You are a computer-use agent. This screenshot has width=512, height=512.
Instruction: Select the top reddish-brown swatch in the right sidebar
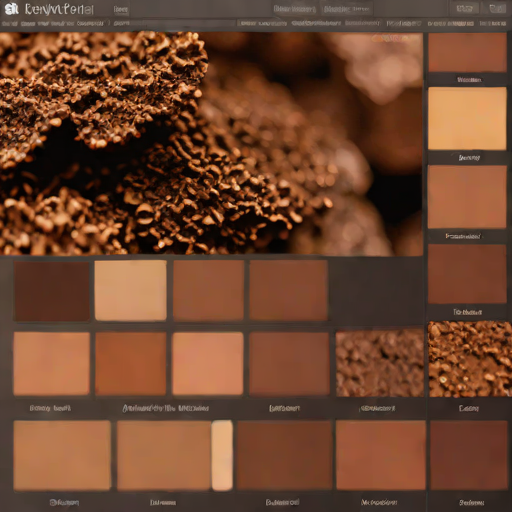coord(467,52)
